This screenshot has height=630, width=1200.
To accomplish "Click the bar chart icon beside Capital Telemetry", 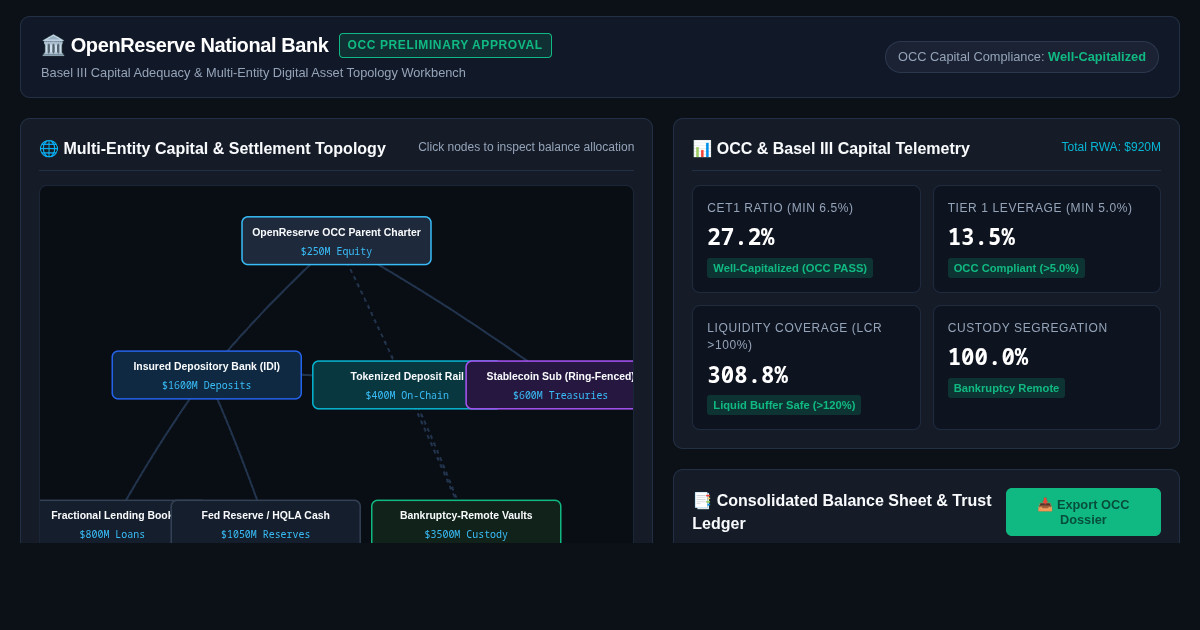I will click(702, 148).
